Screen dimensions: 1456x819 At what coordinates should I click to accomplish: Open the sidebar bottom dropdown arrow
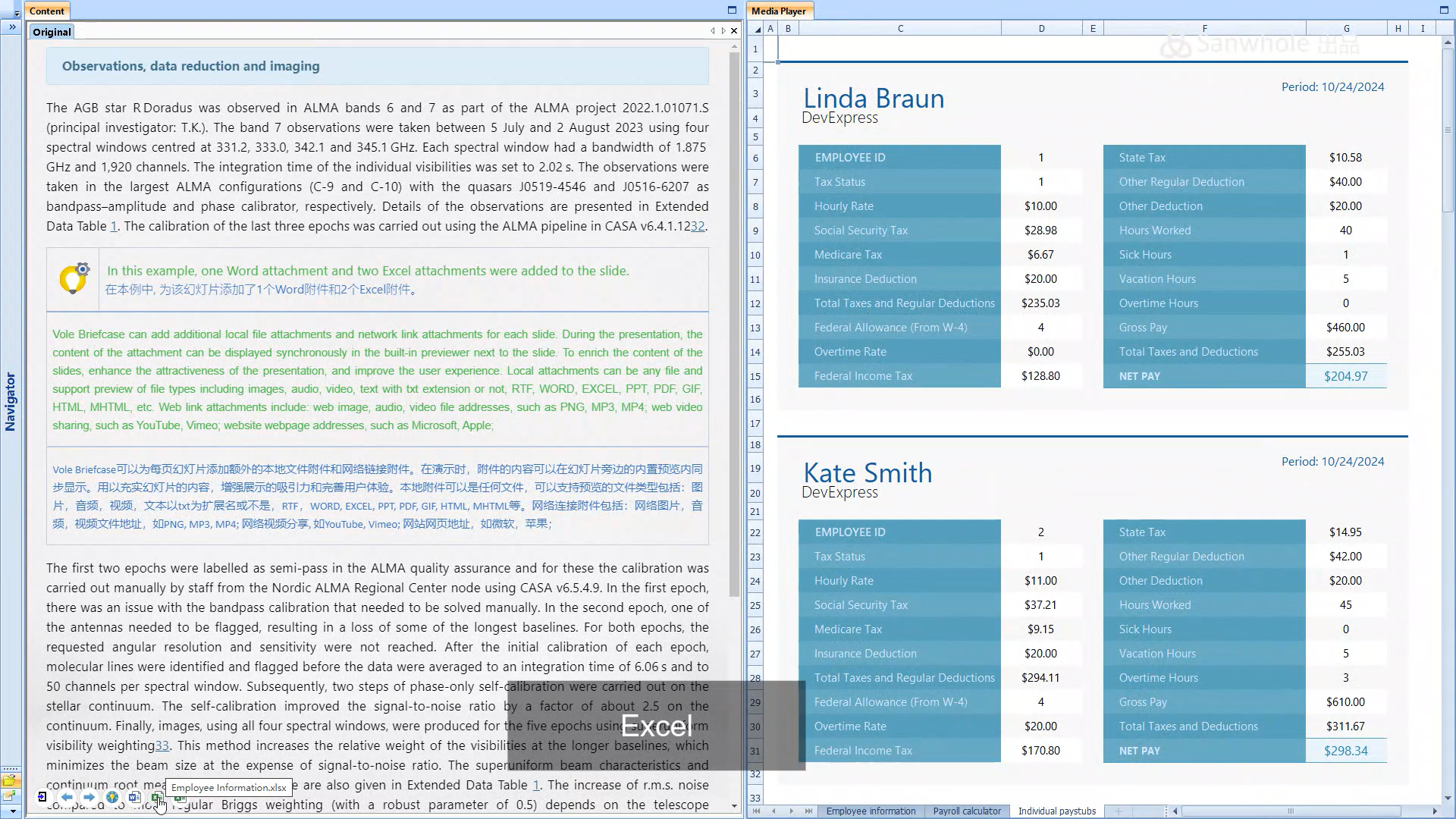[x=12, y=811]
